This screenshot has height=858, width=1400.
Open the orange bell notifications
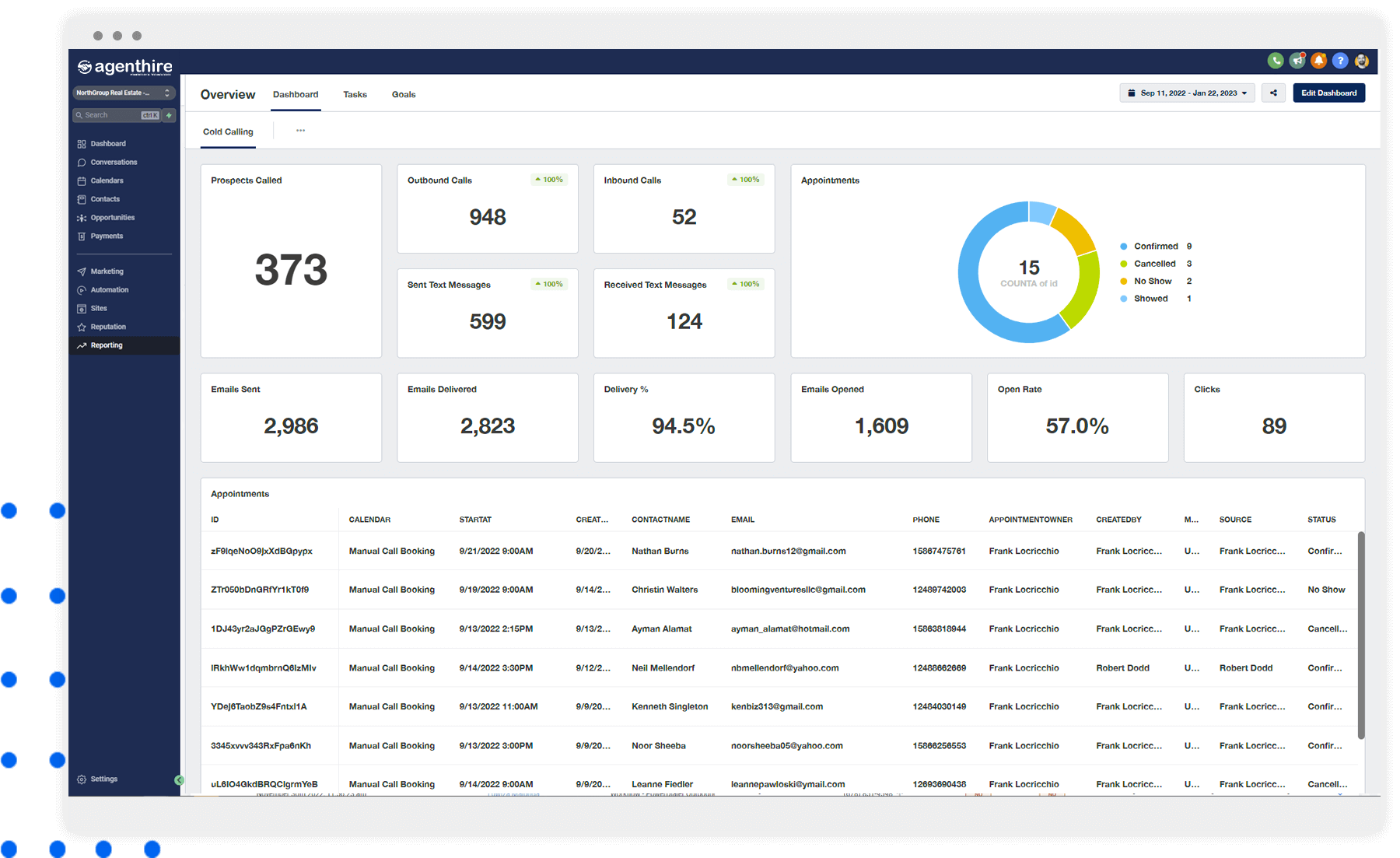pyautogui.click(x=1319, y=61)
